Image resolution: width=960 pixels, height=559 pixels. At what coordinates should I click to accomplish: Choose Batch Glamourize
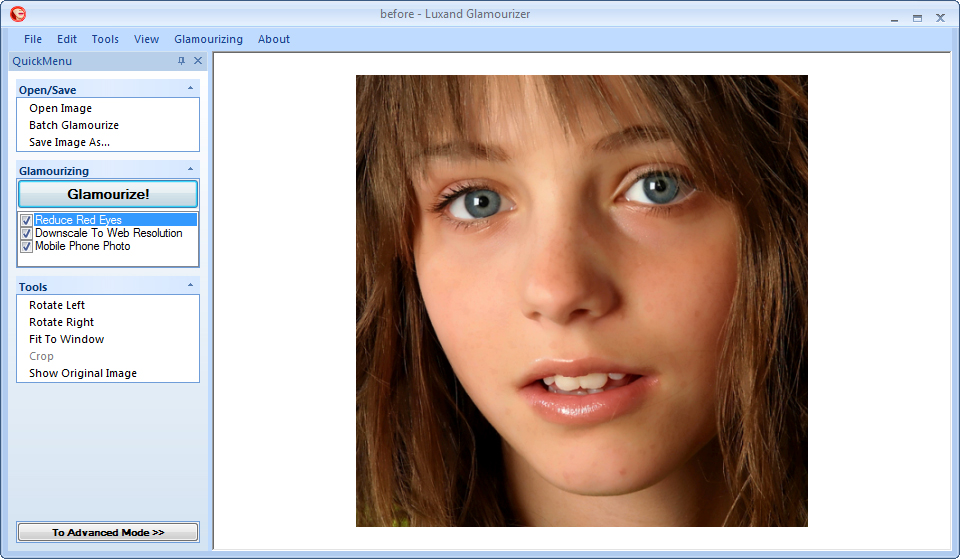(x=74, y=125)
